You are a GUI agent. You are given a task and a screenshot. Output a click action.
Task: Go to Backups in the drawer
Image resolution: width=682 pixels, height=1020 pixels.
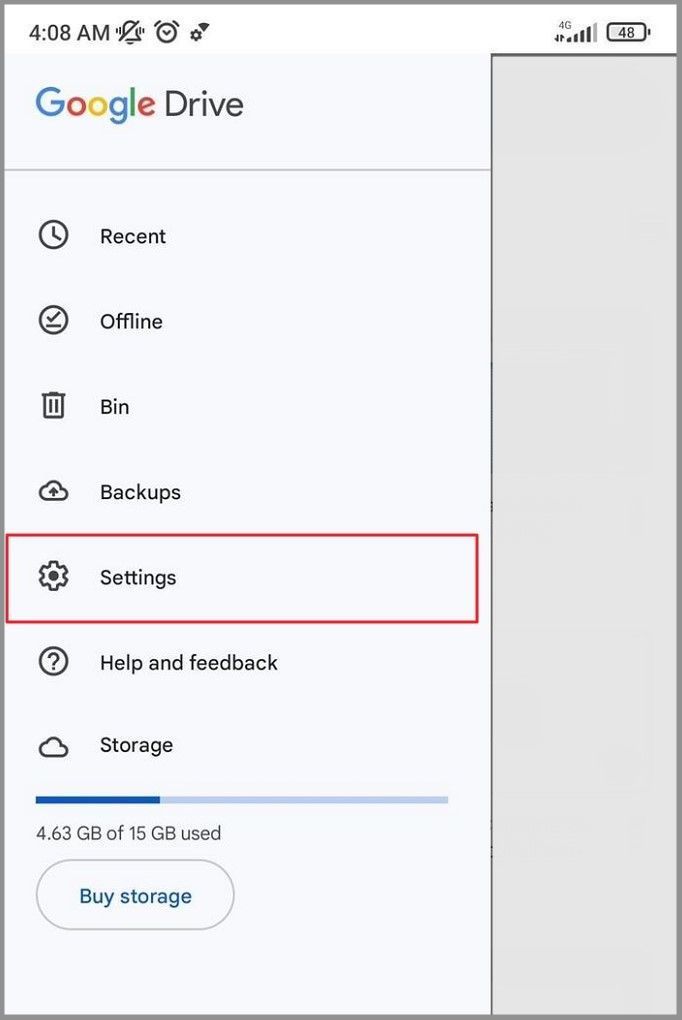pyautogui.click(x=140, y=492)
